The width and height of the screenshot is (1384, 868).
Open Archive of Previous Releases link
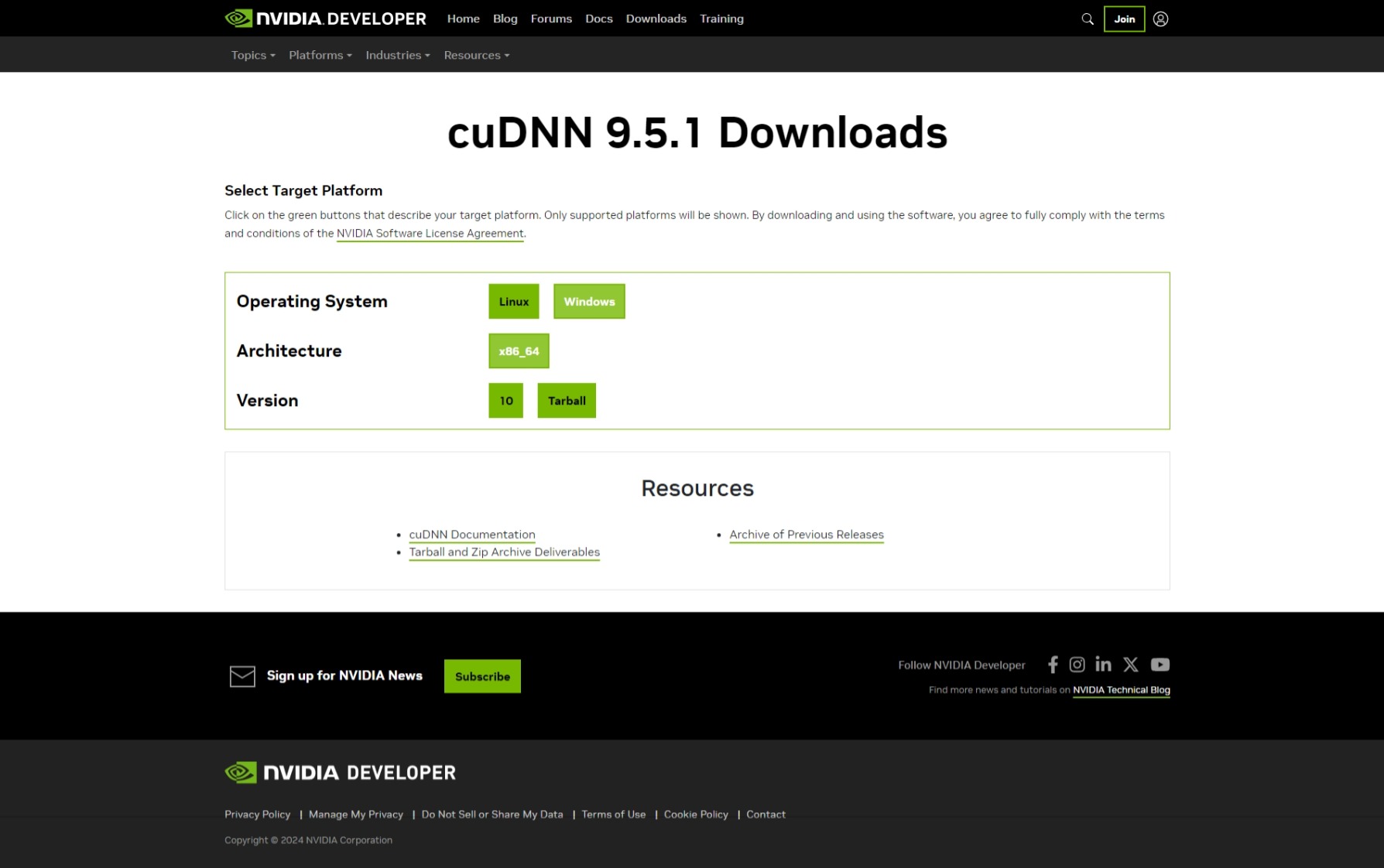click(806, 535)
